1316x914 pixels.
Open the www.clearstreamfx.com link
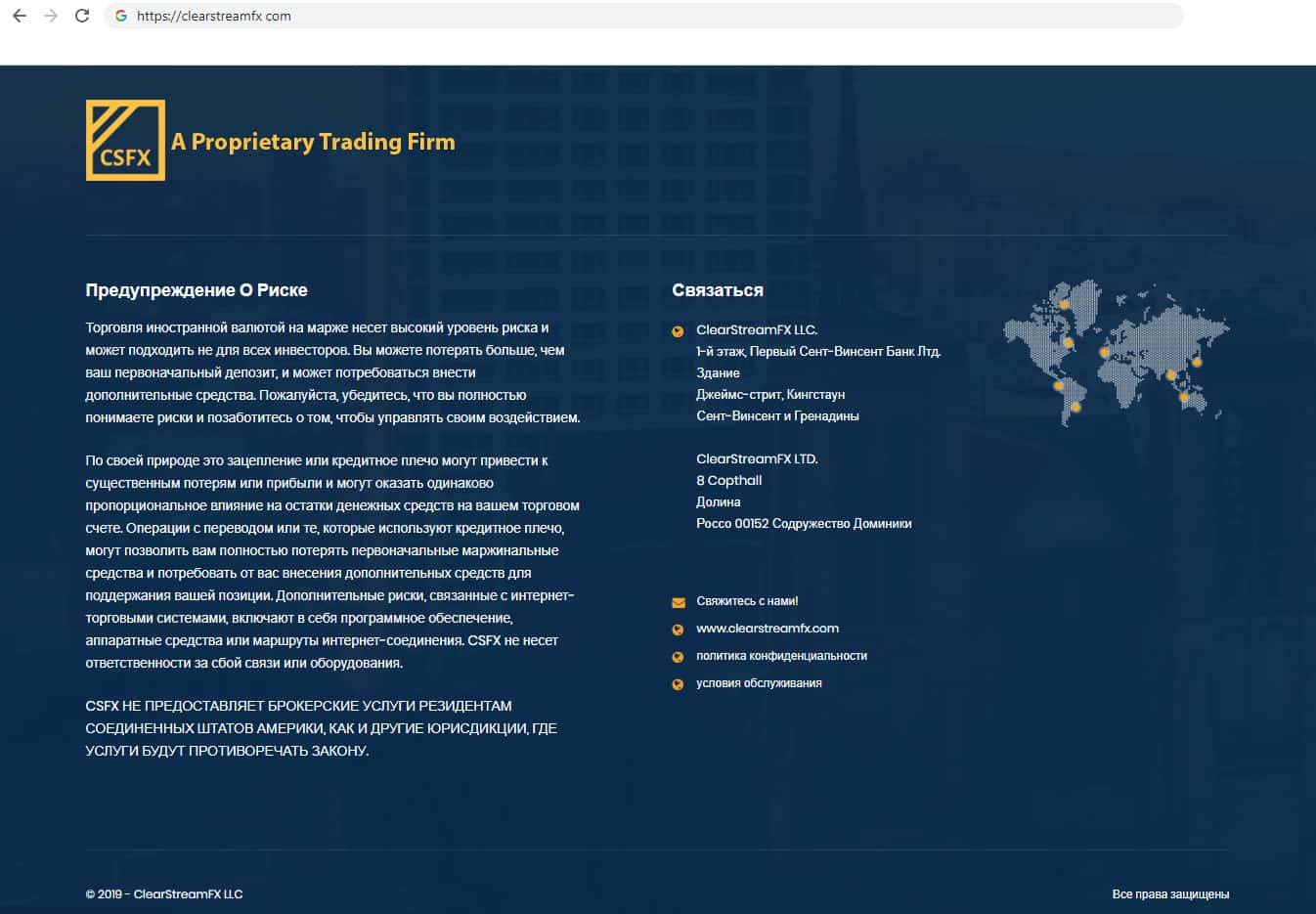(768, 629)
